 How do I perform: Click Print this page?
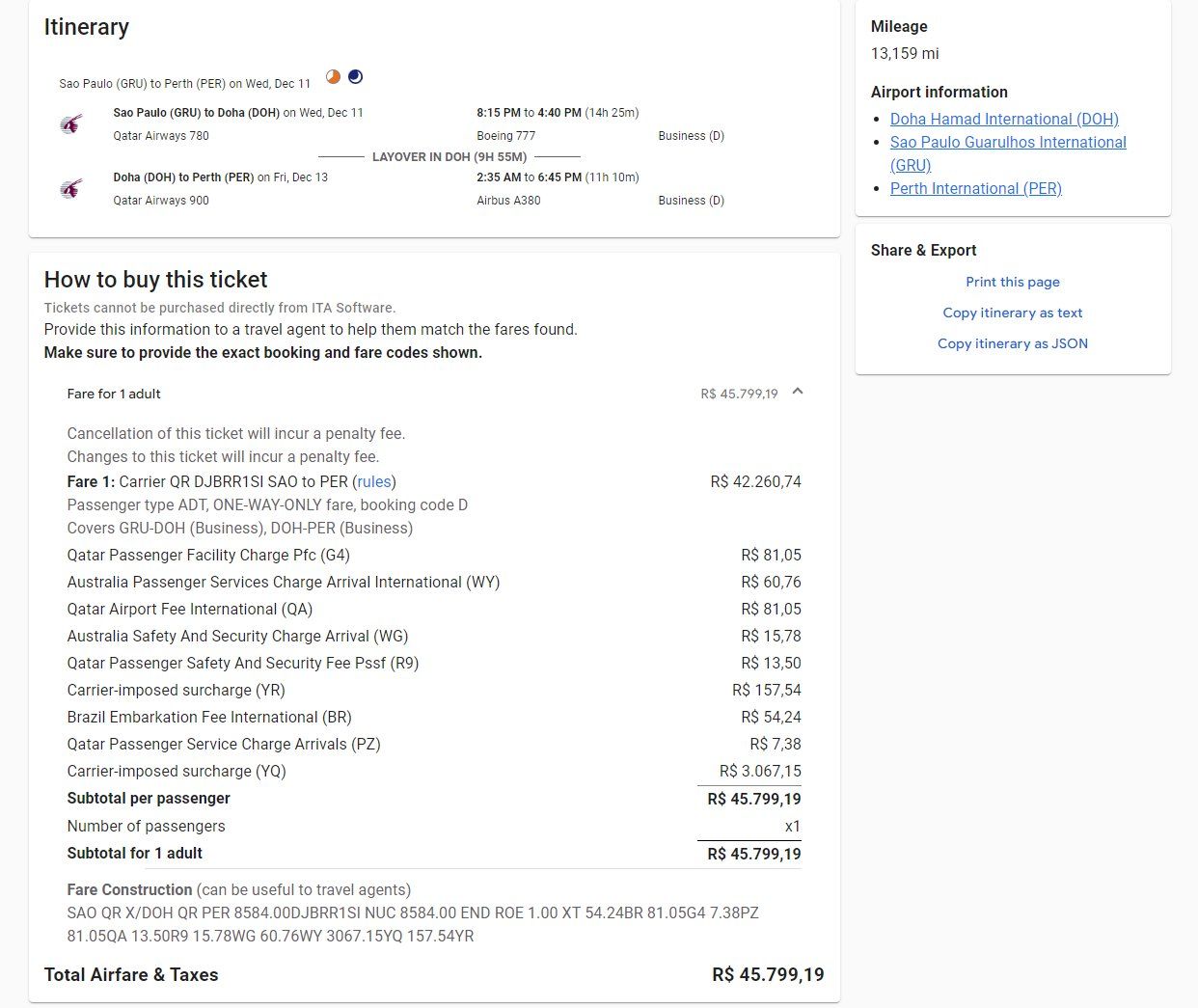pyautogui.click(x=1013, y=282)
